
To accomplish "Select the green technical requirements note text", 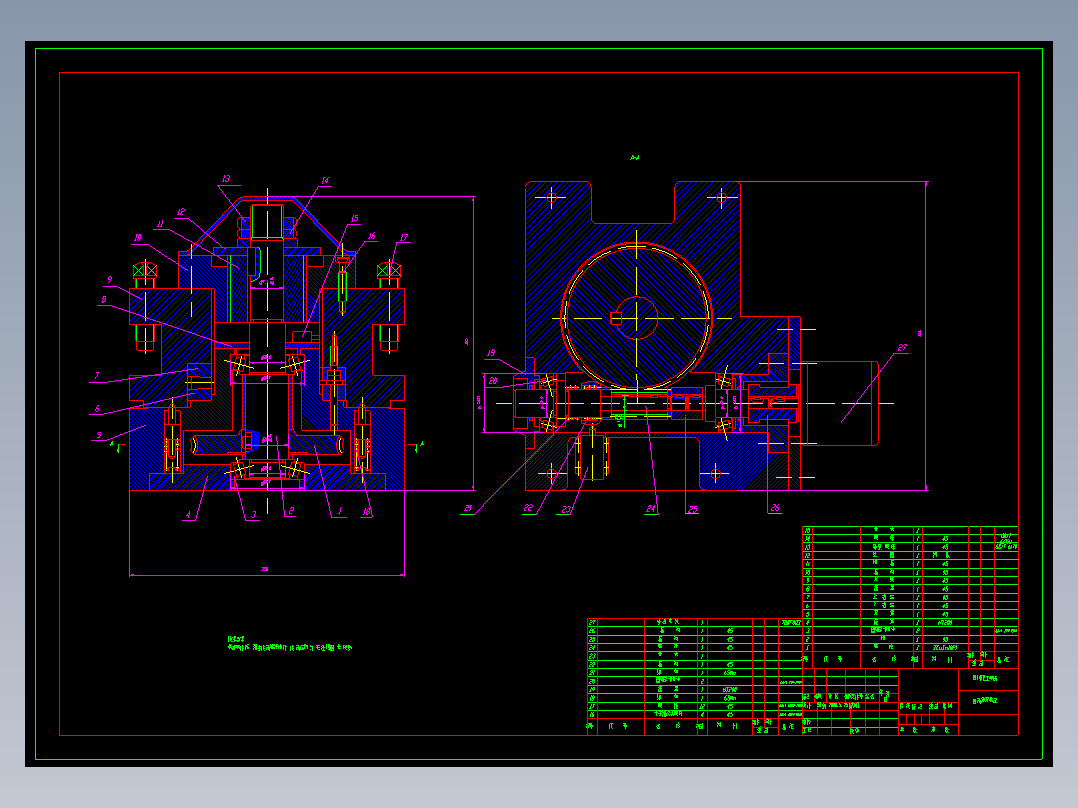I will (289, 644).
